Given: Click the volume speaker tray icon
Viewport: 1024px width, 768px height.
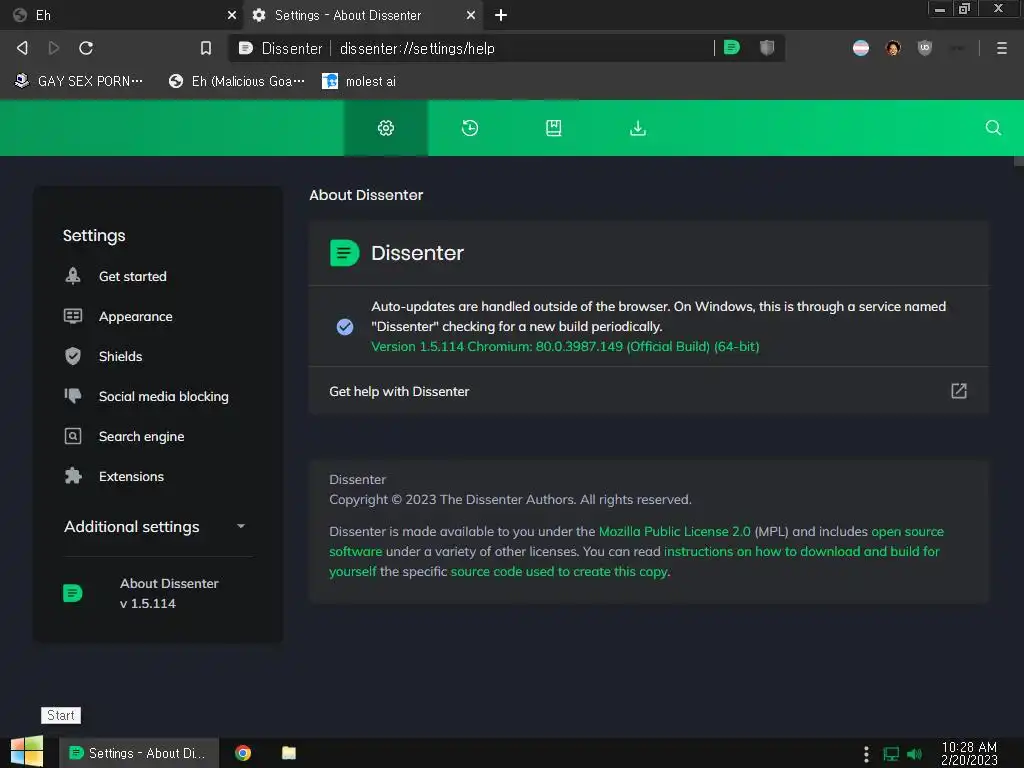Looking at the screenshot, I should 914,754.
